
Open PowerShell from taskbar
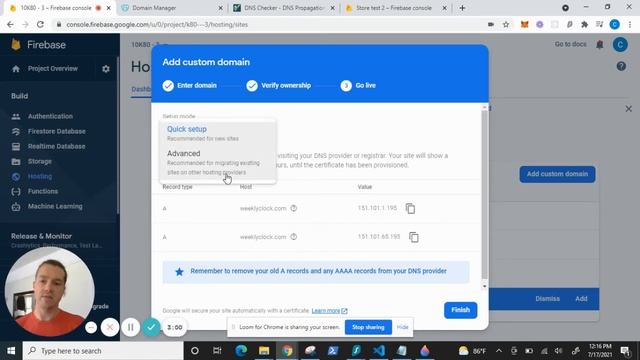(x=333, y=351)
